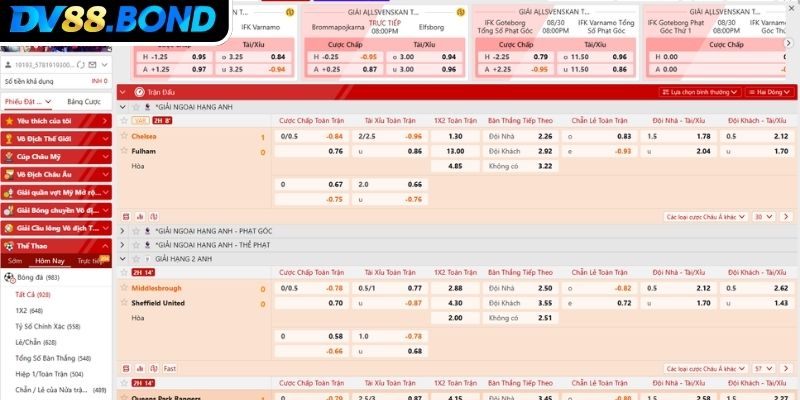Open the Hai Dòng display dropdown
The width and height of the screenshot is (800, 400).
(768, 91)
